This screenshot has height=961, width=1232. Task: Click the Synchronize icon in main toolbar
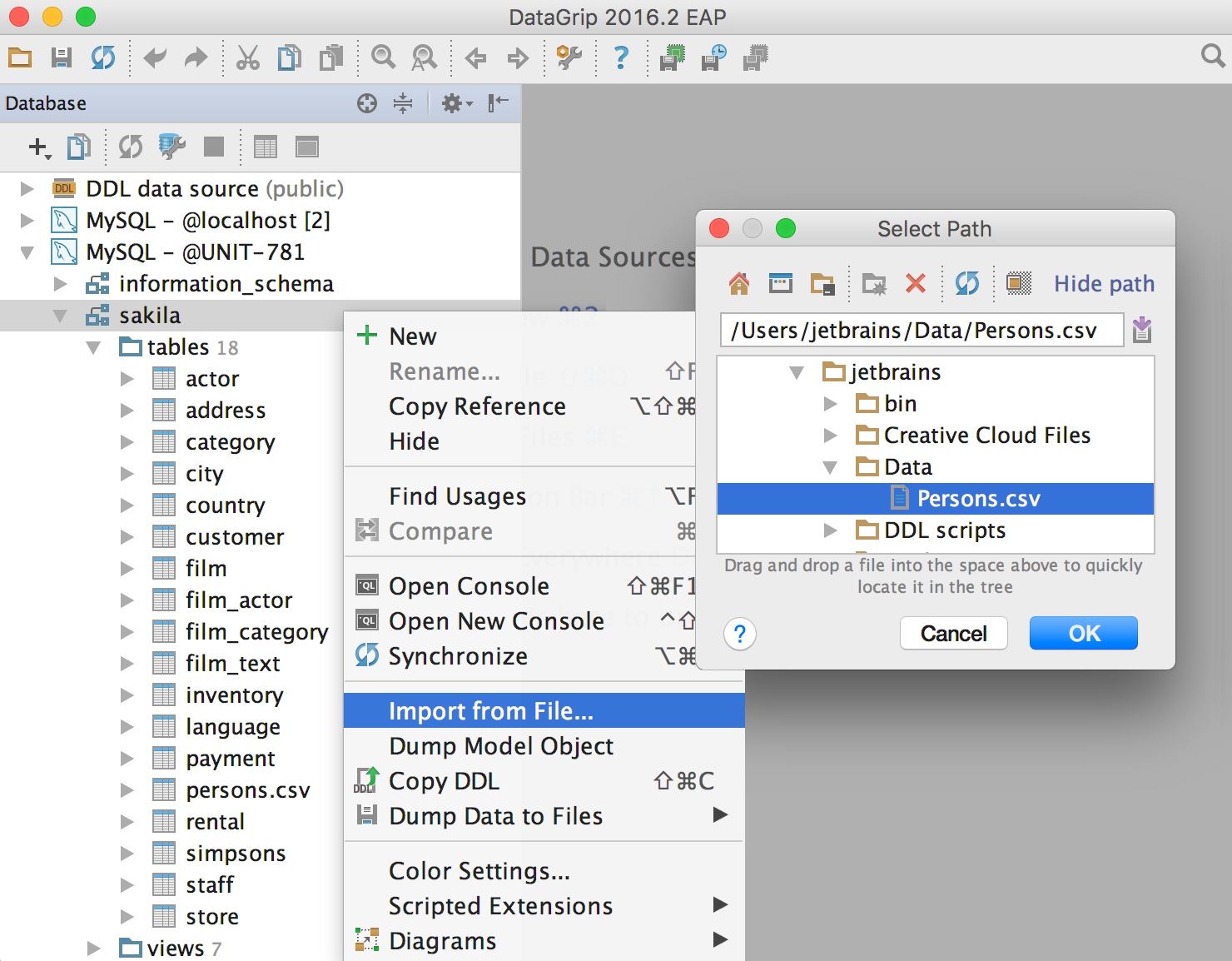click(103, 57)
